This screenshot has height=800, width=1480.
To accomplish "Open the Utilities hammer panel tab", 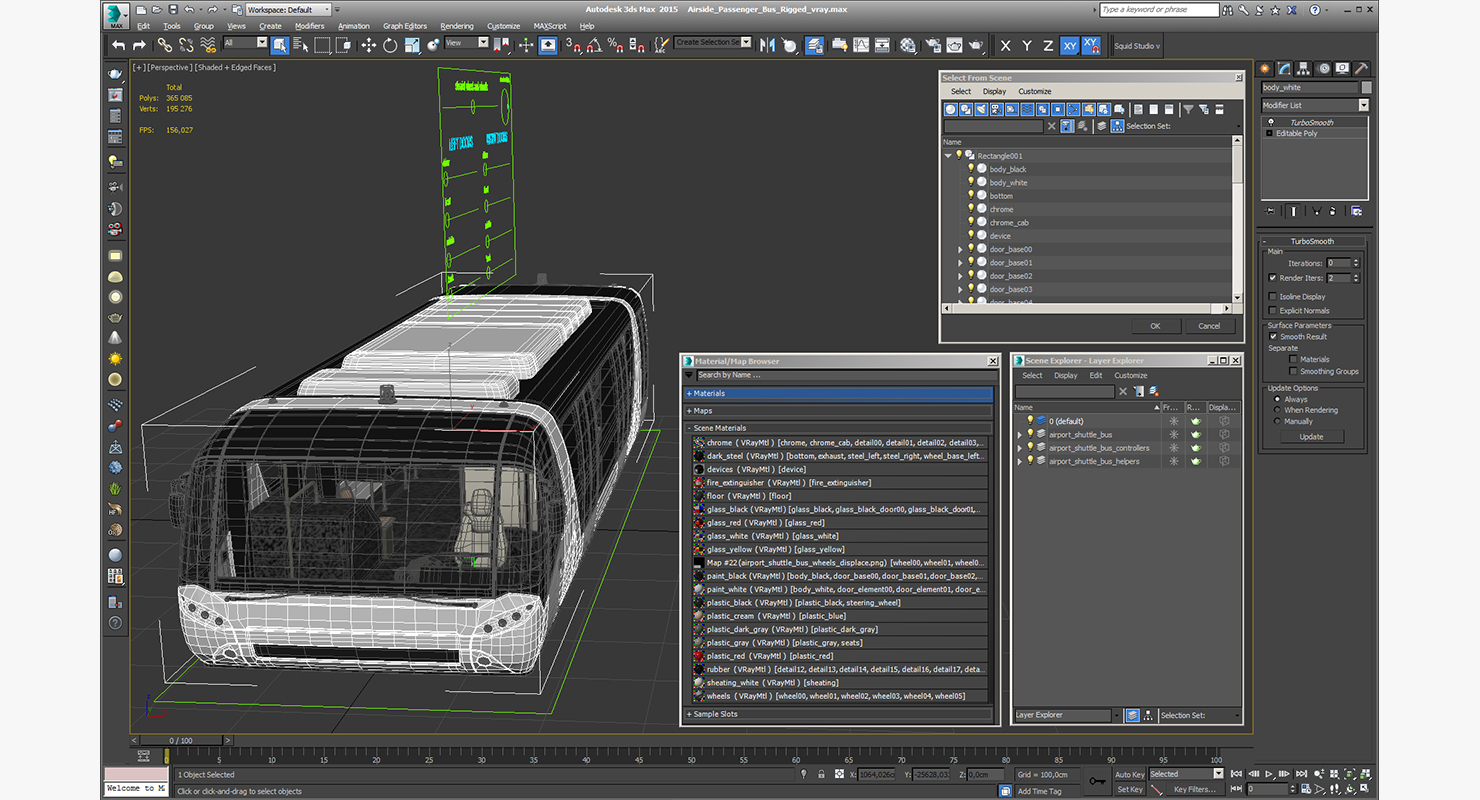I will pyautogui.click(x=1362, y=68).
